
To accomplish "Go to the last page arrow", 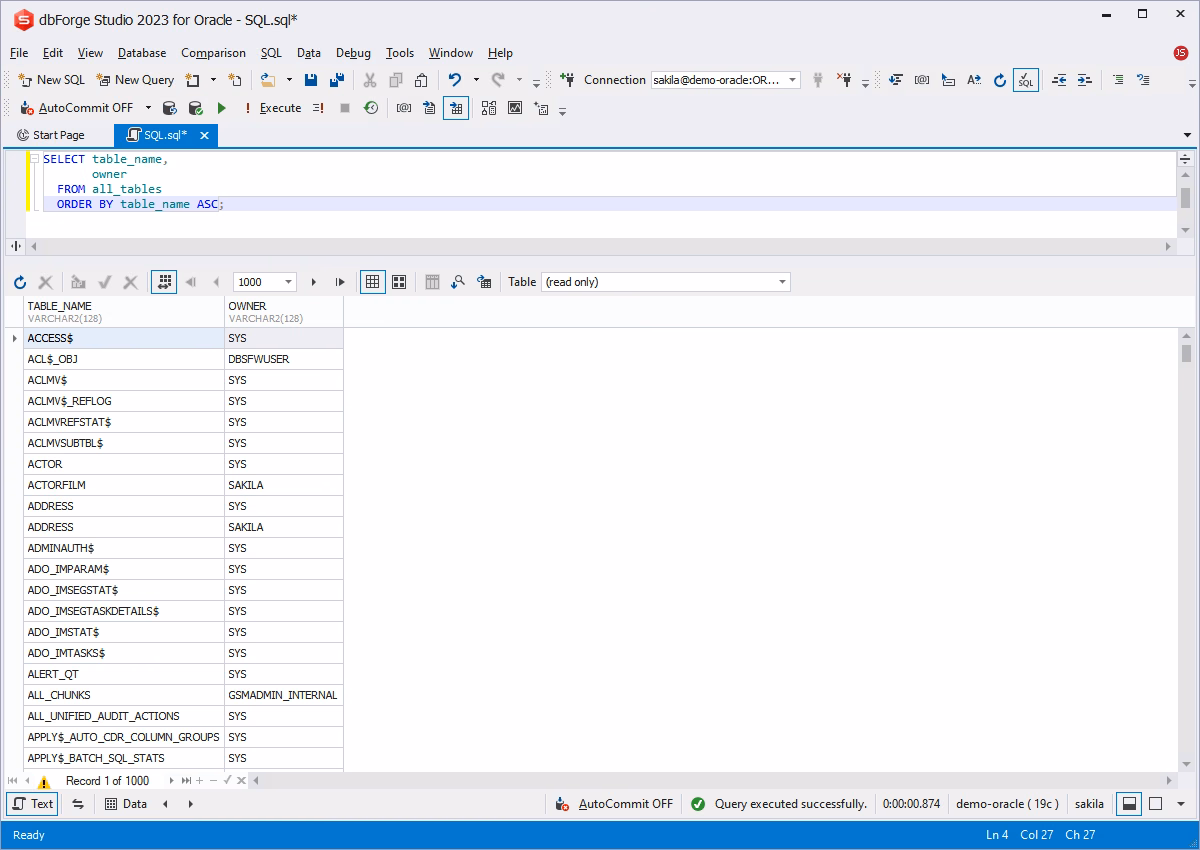I will 340,283.
